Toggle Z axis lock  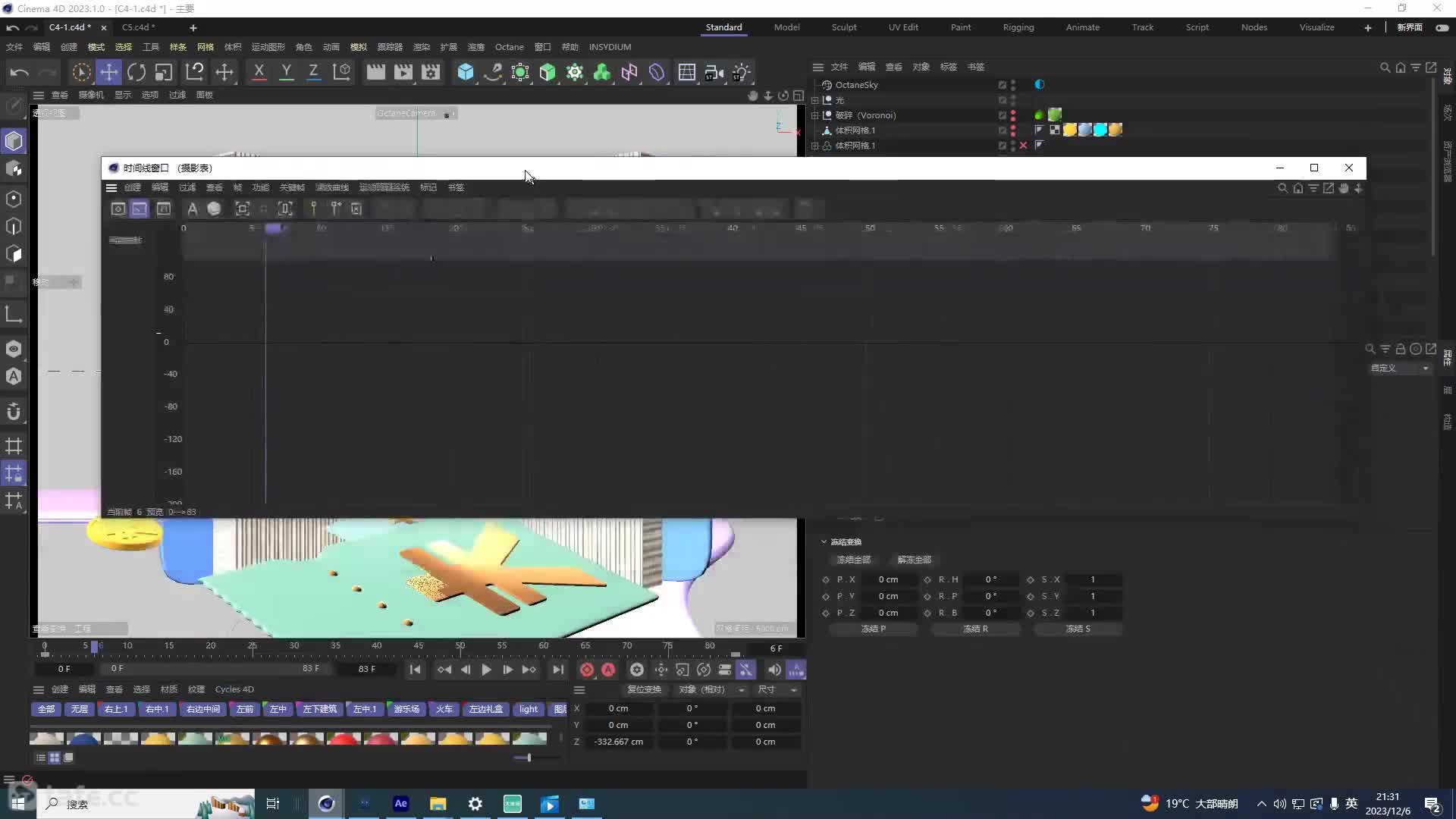(x=313, y=72)
